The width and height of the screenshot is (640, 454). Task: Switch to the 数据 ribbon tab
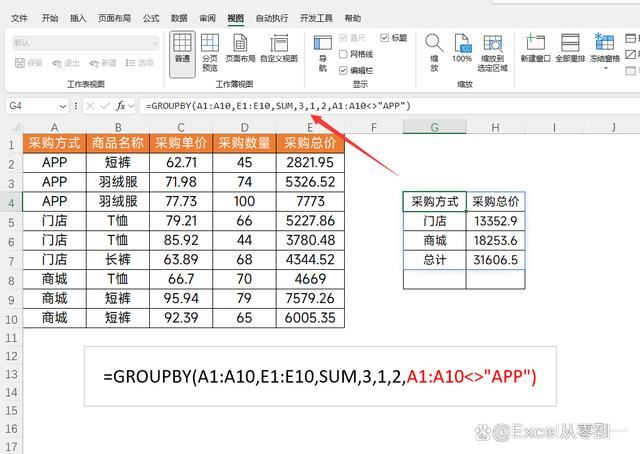(x=179, y=18)
